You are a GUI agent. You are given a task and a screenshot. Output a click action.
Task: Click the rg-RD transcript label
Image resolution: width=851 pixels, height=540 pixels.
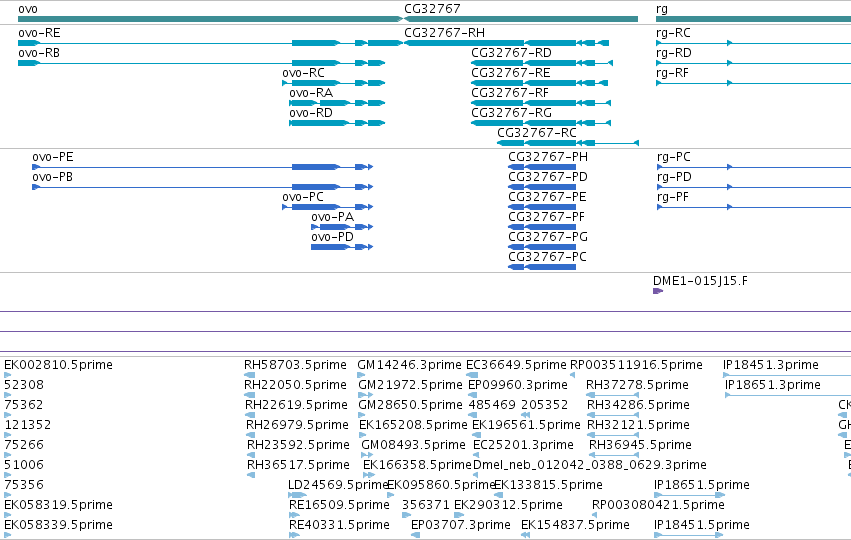[x=674, y=53]
